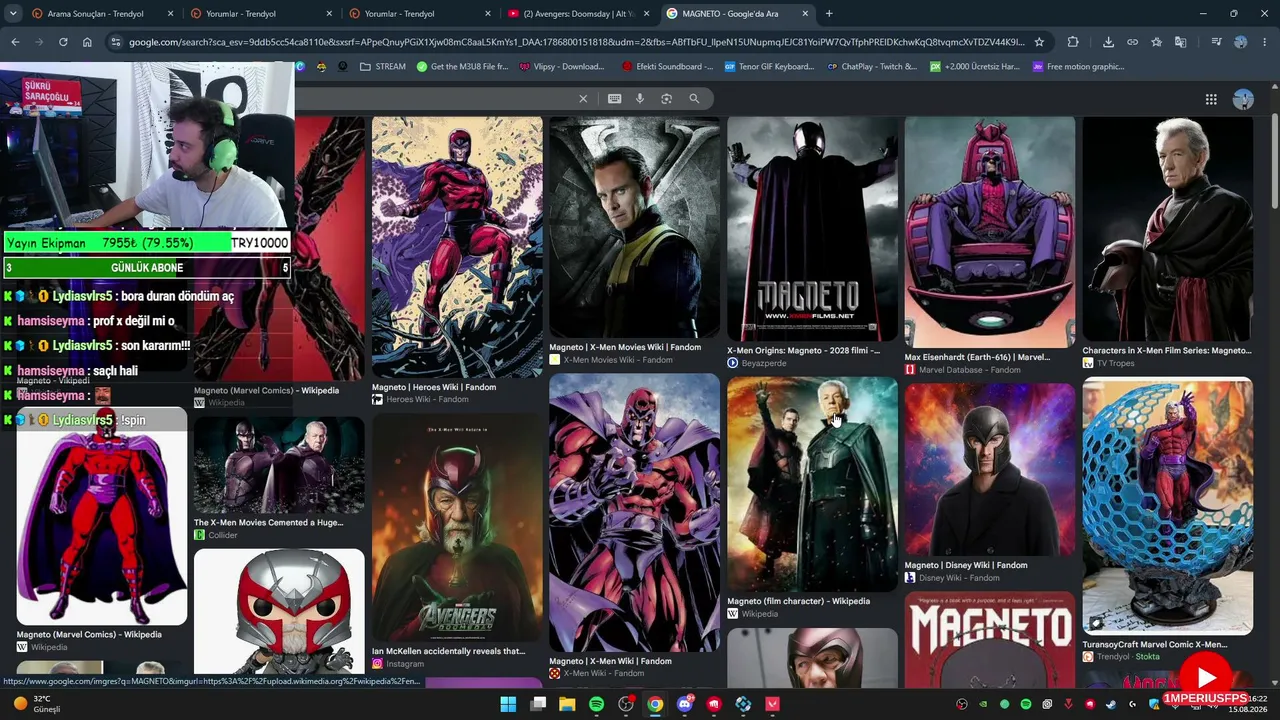Screen dimensions: 1280x720
Task: Open 'Magneto | Heroes Wiki | Fandom' link
Action: point(434,387)
